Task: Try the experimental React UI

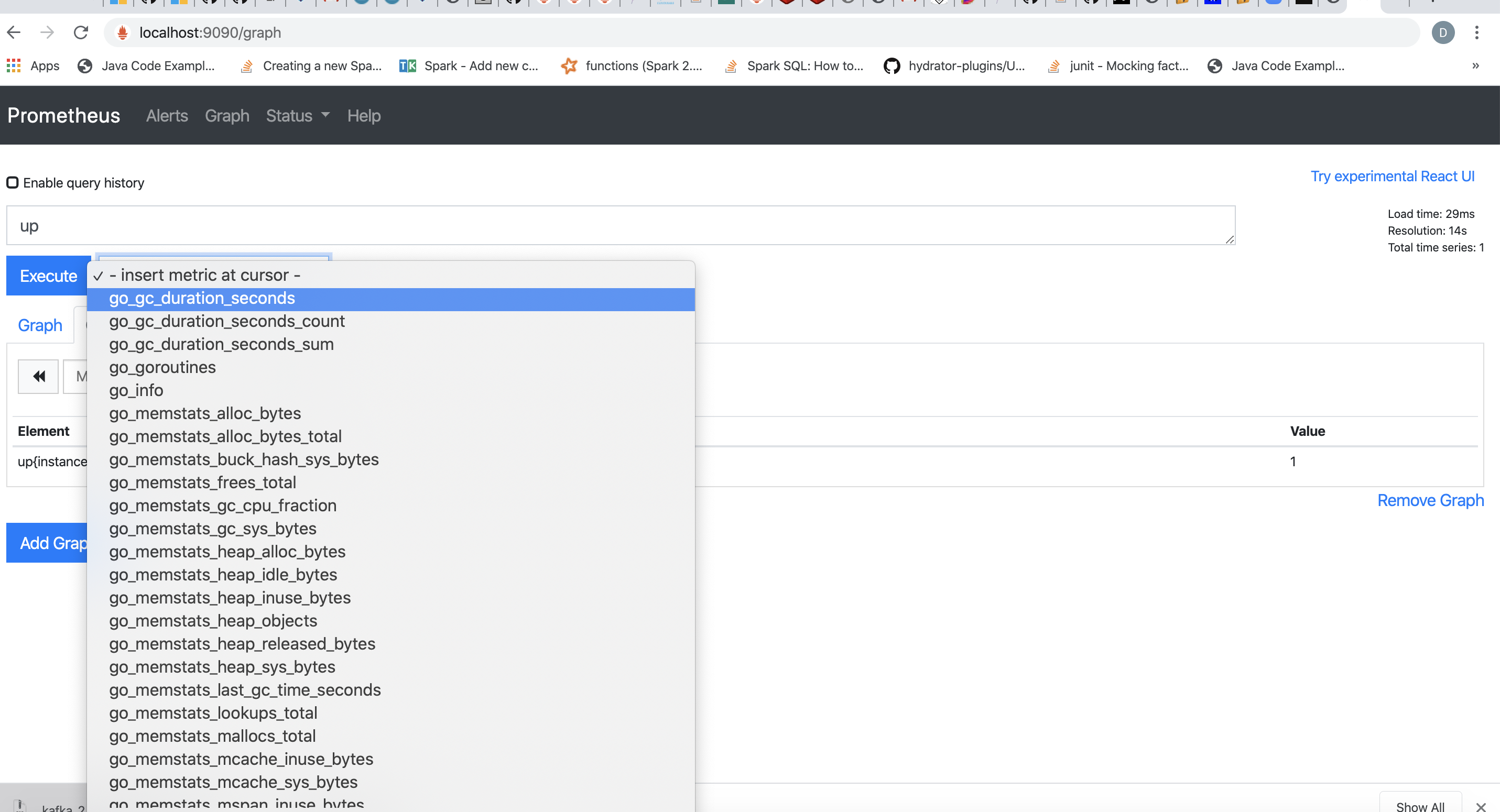Action: pyautogui.click(x=1393, y=176)
